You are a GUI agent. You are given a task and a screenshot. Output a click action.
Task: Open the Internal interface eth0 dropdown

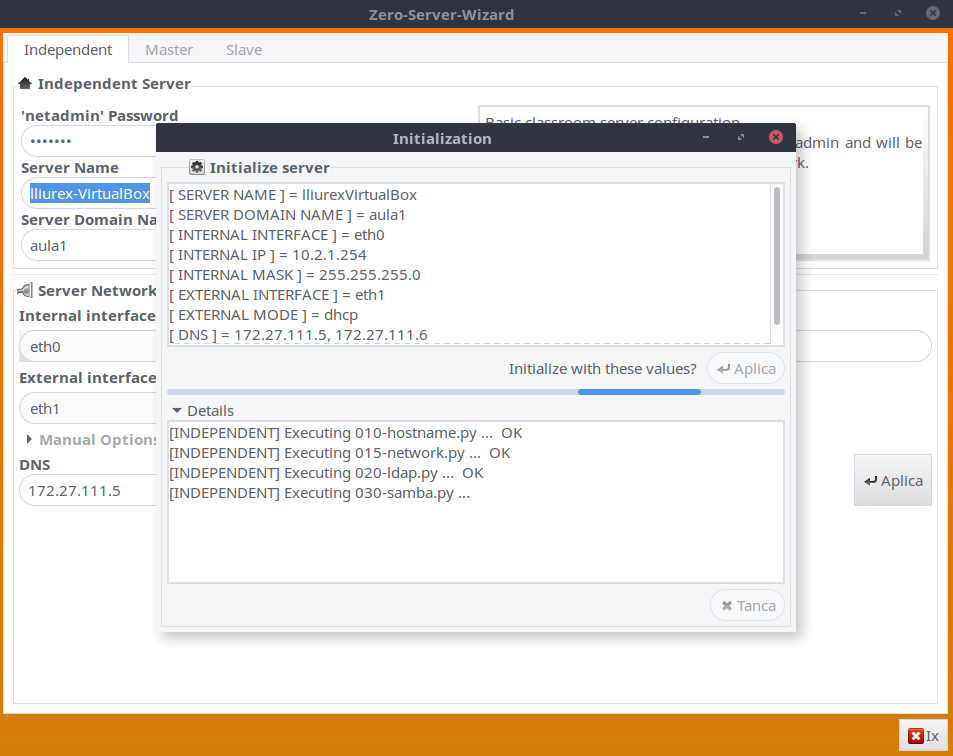[88, 347]
